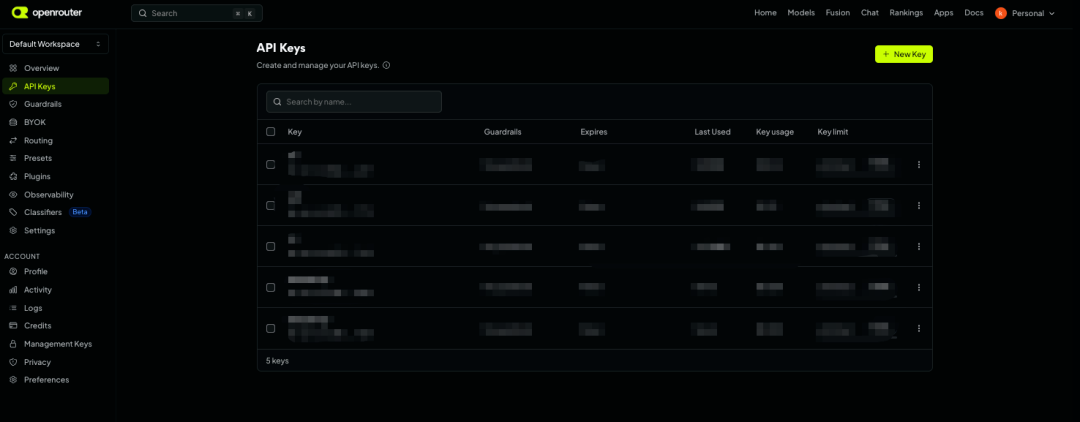
Task: Create a key with New Key button
Action: pyautogui.click(x=904, y=54)
